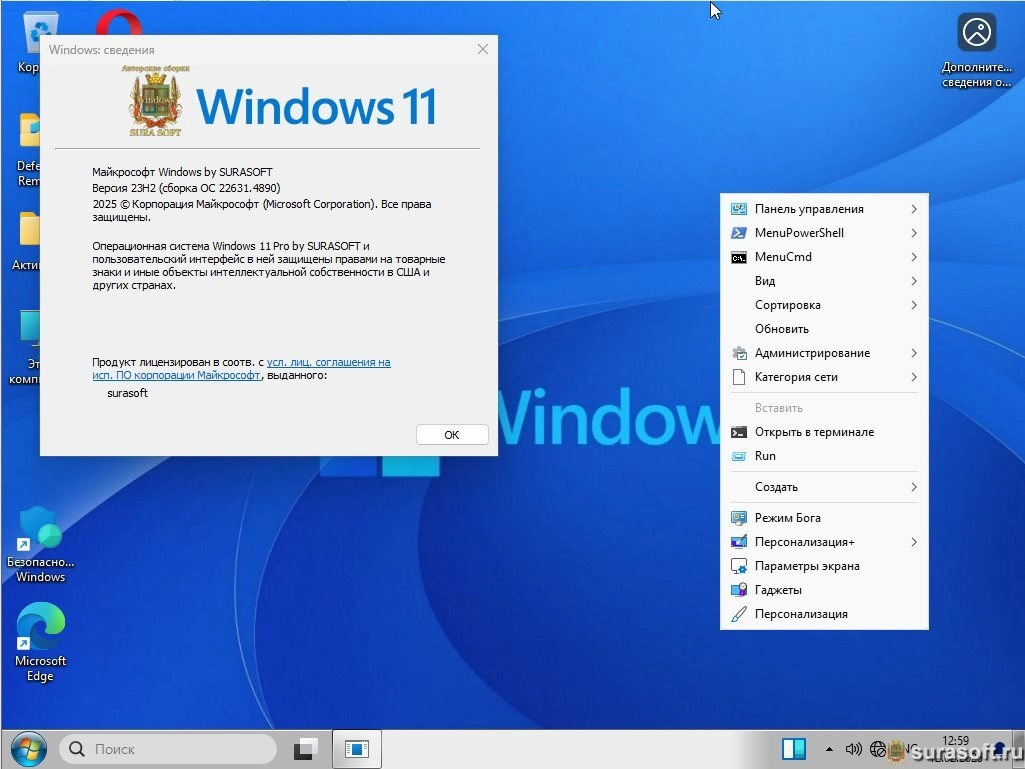Screen dimensions: 1025x769
Task: Open the Безопасность Windows desktop shortcut
Action: pyautogui.click(x=41, y=544)
